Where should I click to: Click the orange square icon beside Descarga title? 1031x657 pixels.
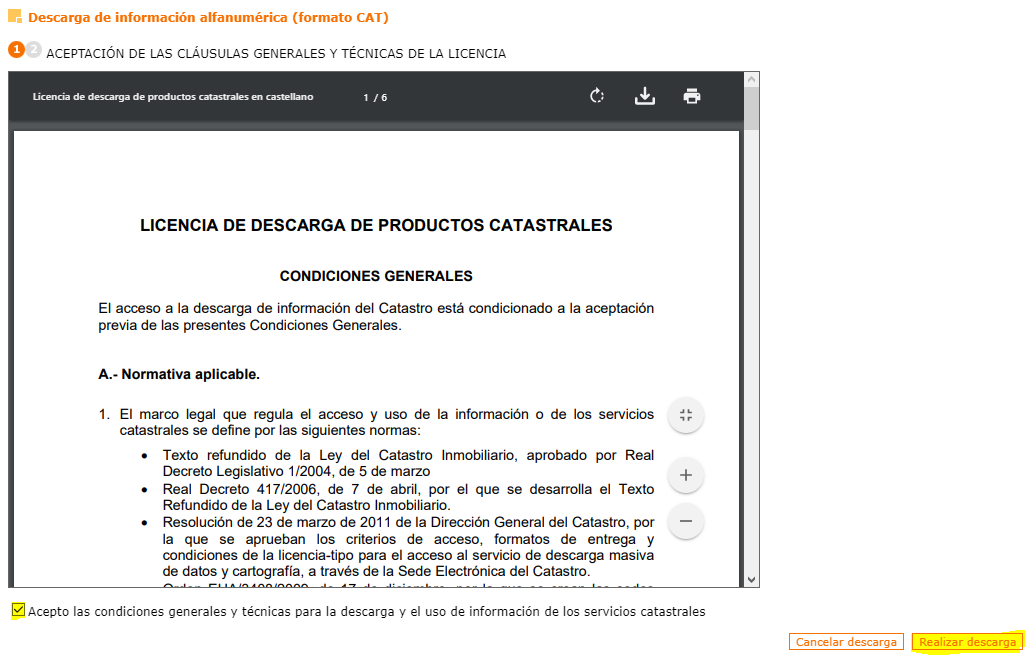14,16
